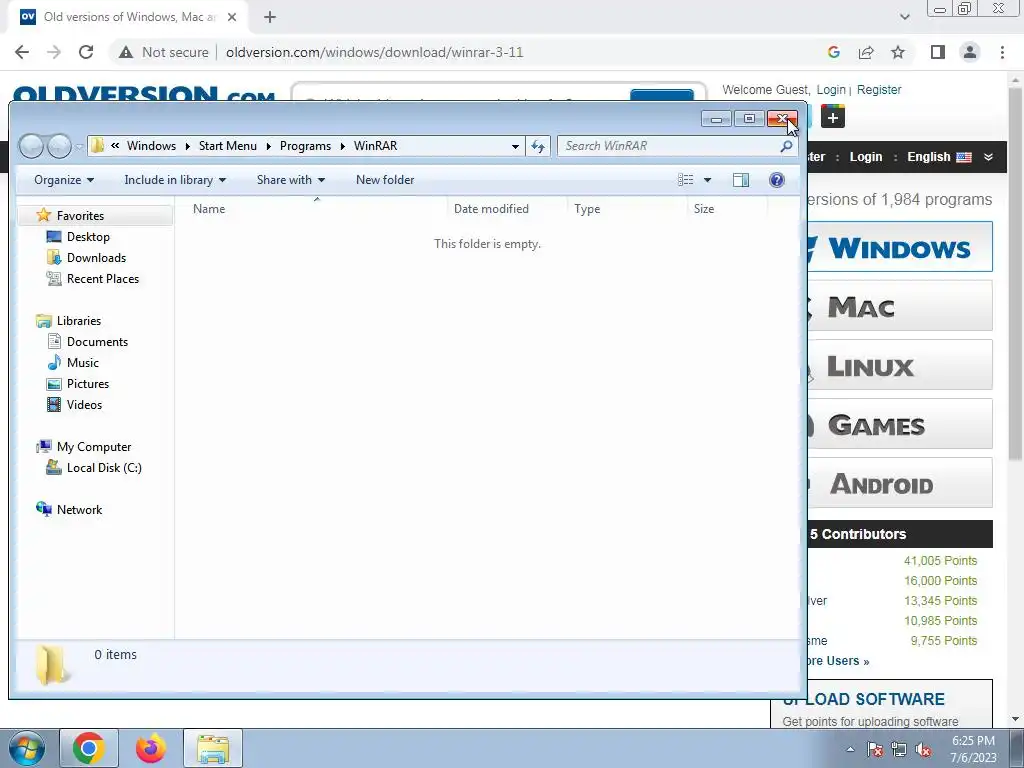This screenshot has width=1024, height=768.
Task: Click the Programs breadcrumb segment
Action: pos(305,146)
